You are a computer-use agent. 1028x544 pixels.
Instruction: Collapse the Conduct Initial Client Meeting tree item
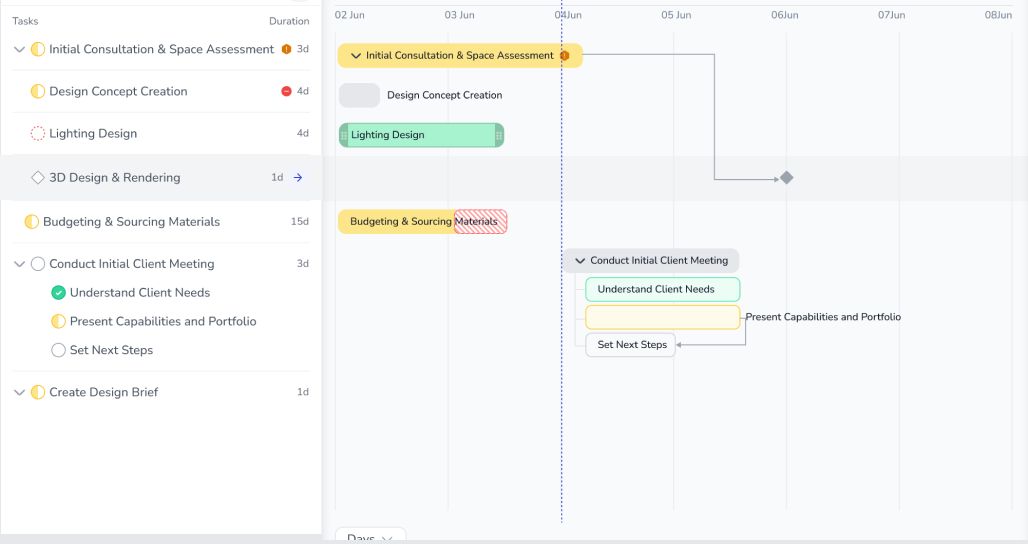[19, 264]
